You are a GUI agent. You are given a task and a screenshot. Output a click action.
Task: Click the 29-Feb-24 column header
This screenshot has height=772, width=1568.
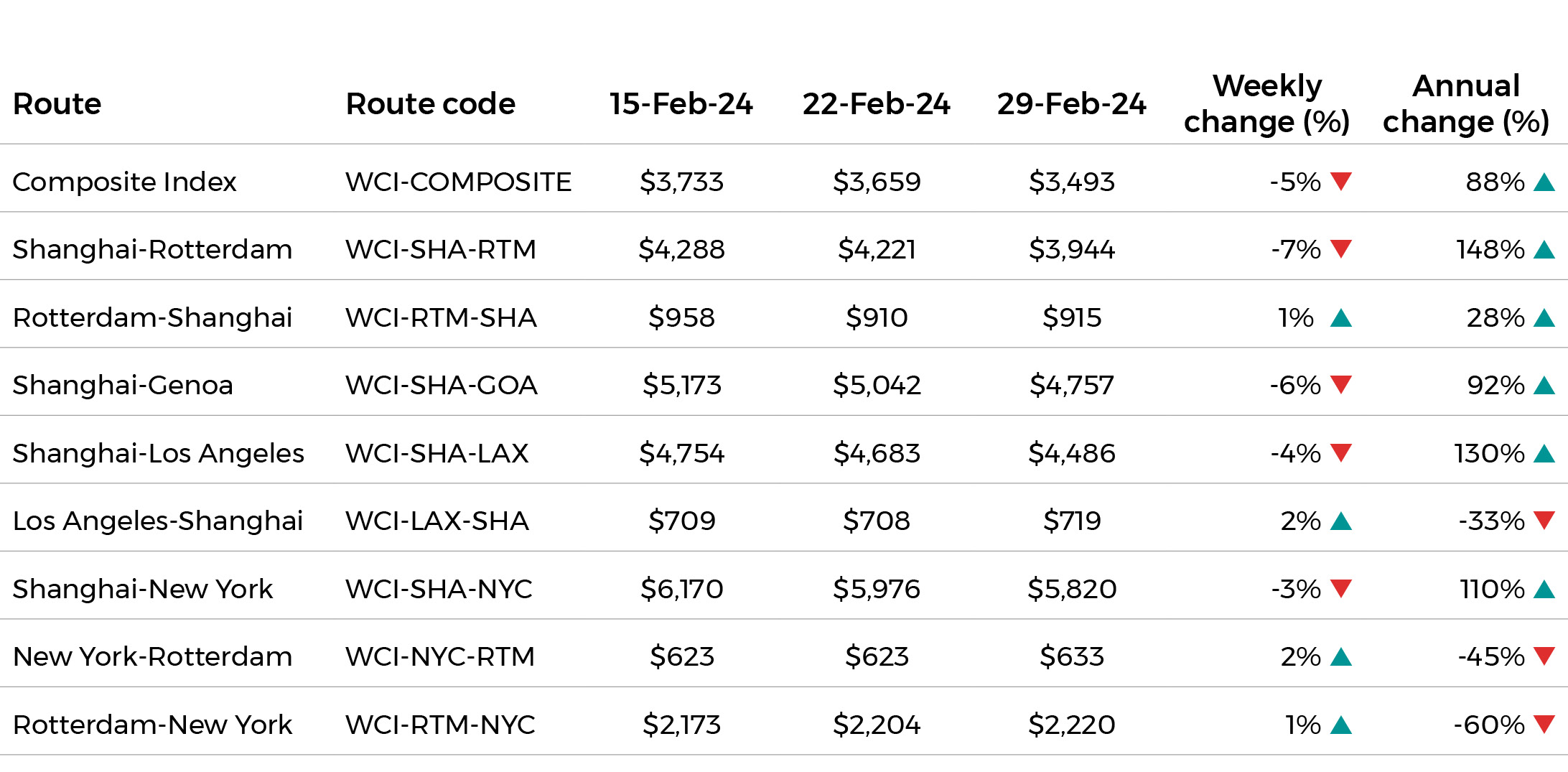point(1071,104)
